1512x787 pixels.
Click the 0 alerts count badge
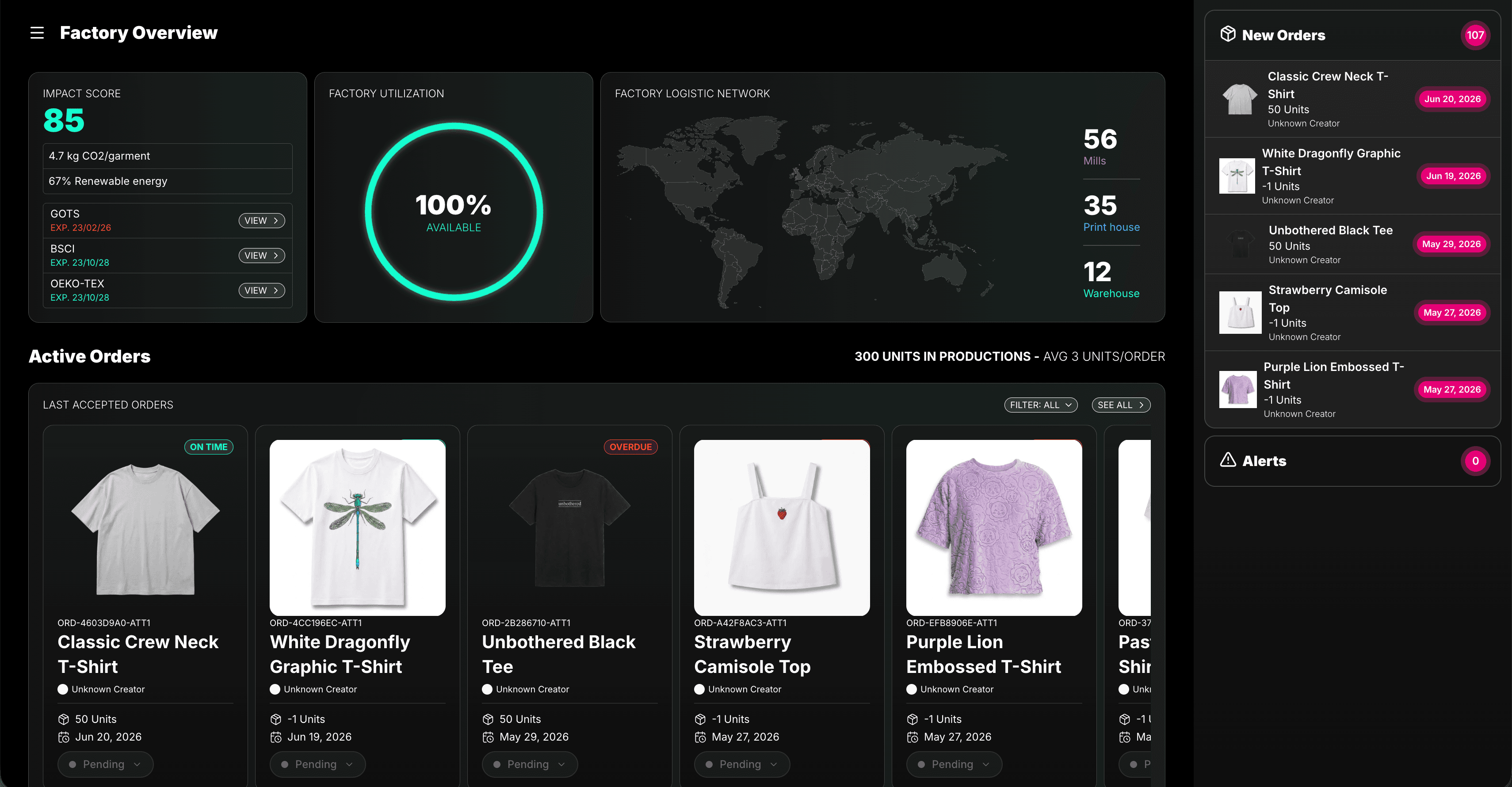point(1475,461)
